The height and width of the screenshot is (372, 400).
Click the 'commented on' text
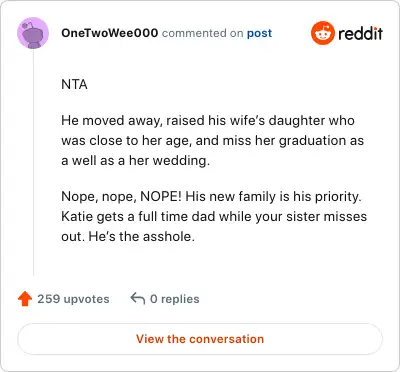pos(203,33)
